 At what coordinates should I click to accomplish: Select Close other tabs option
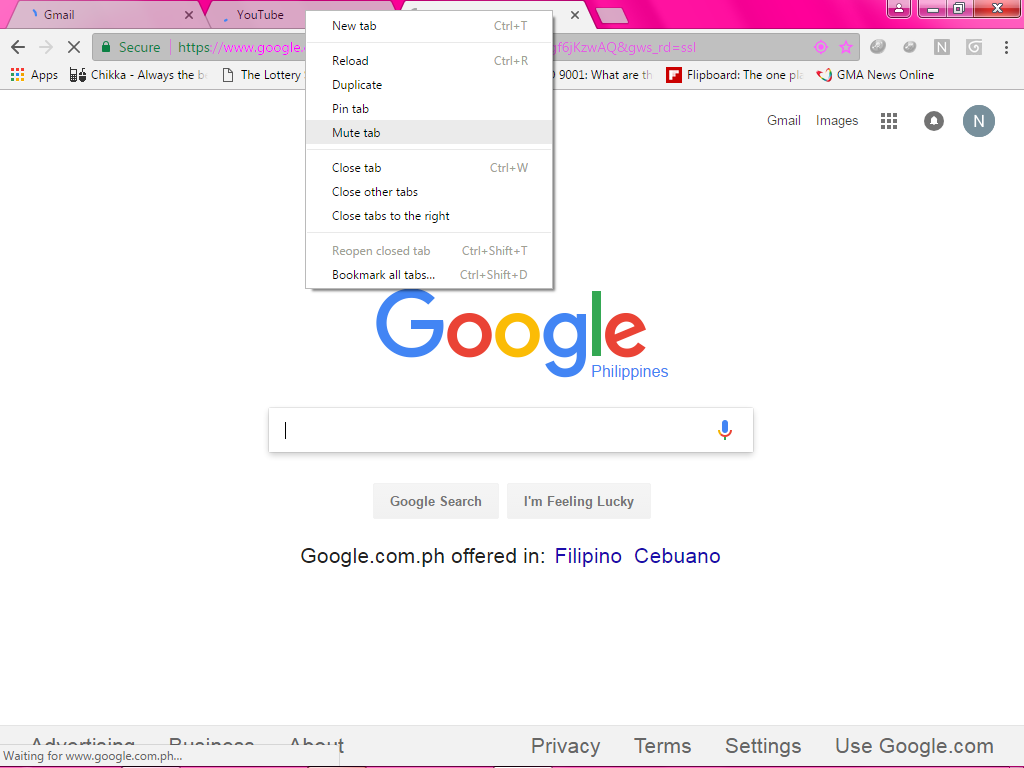tap(429, 192)
